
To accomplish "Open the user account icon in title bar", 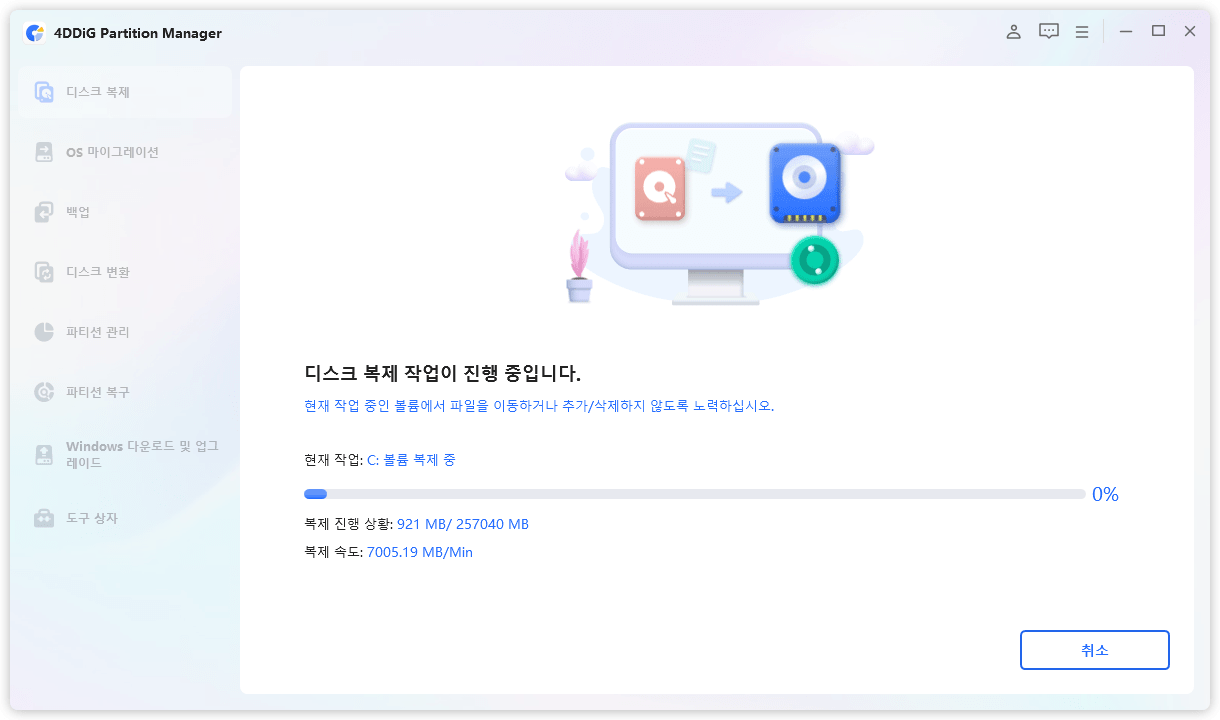I will tap(1013, 32).
